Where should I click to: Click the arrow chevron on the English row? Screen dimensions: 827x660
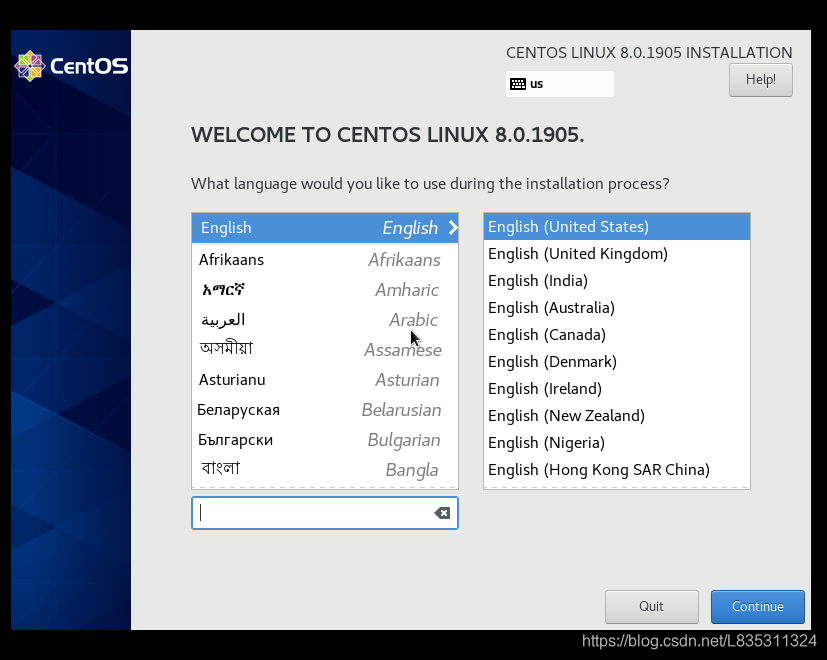453,228
